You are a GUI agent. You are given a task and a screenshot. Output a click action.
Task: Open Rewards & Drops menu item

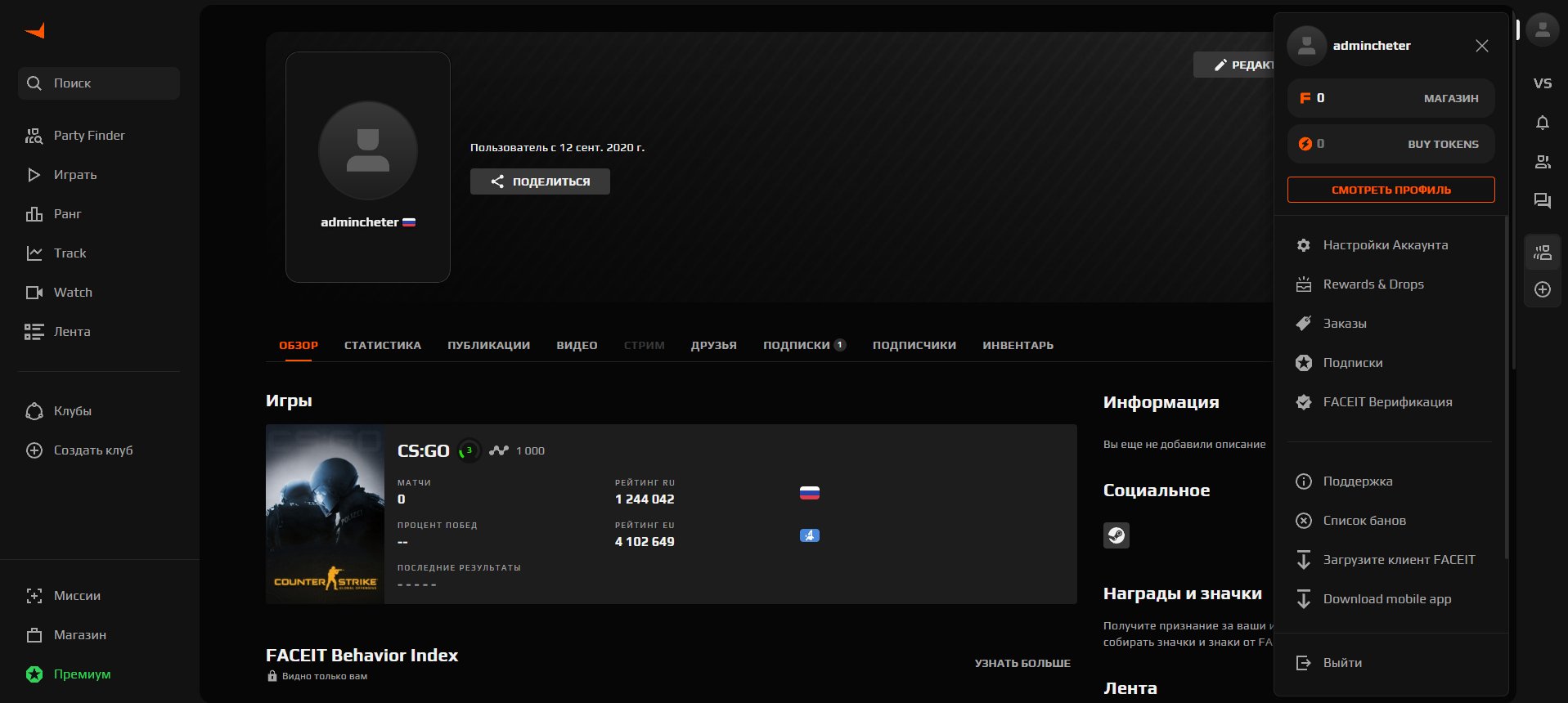(1373, 284)
